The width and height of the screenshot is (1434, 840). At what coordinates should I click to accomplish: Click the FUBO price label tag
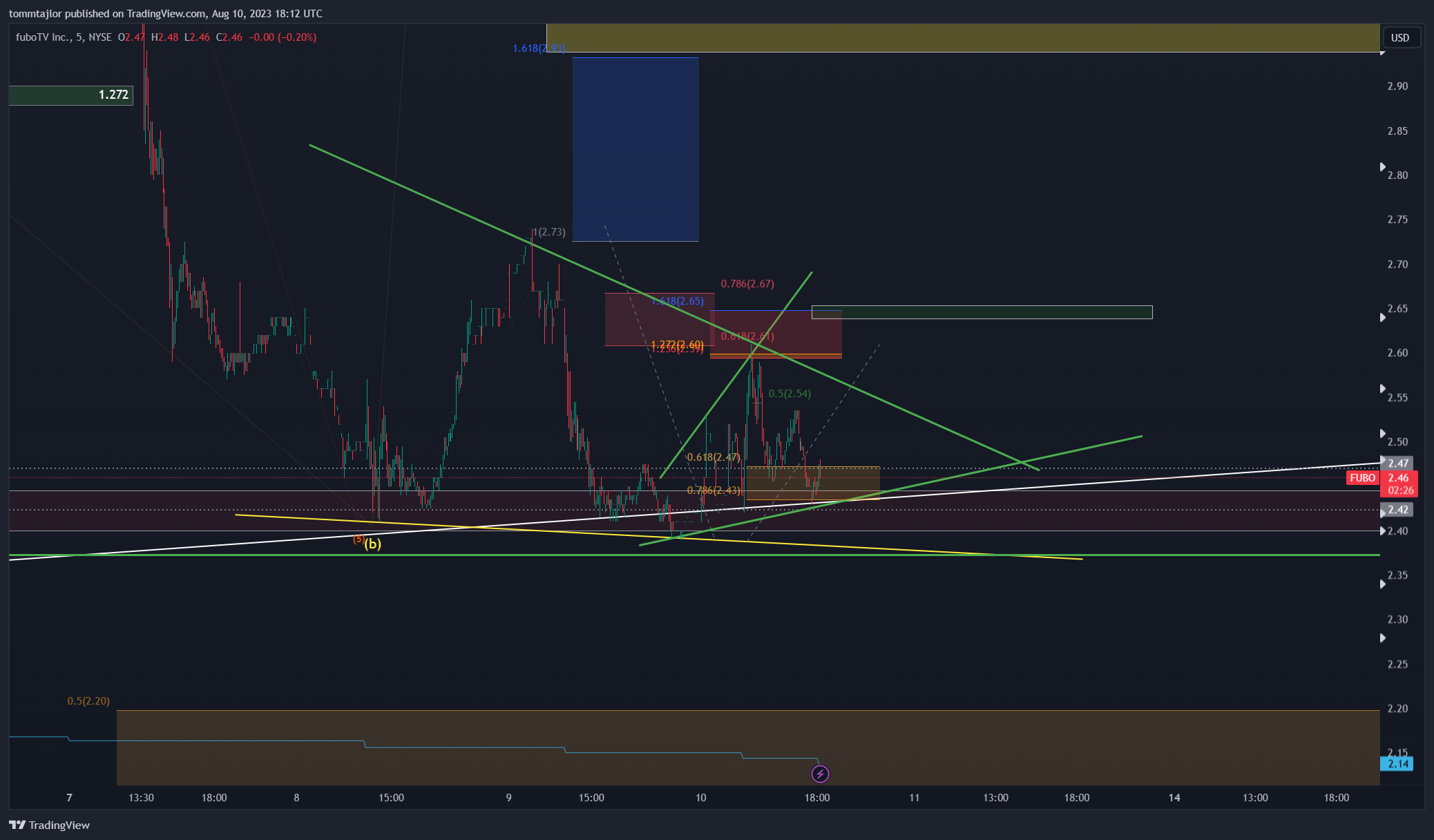[x=1362, y=478]
